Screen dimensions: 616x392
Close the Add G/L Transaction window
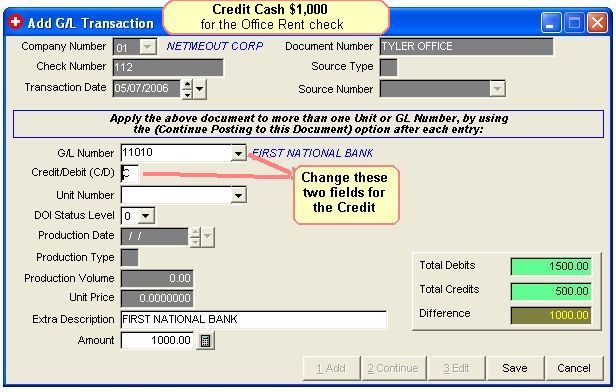[x=597, y=22]
